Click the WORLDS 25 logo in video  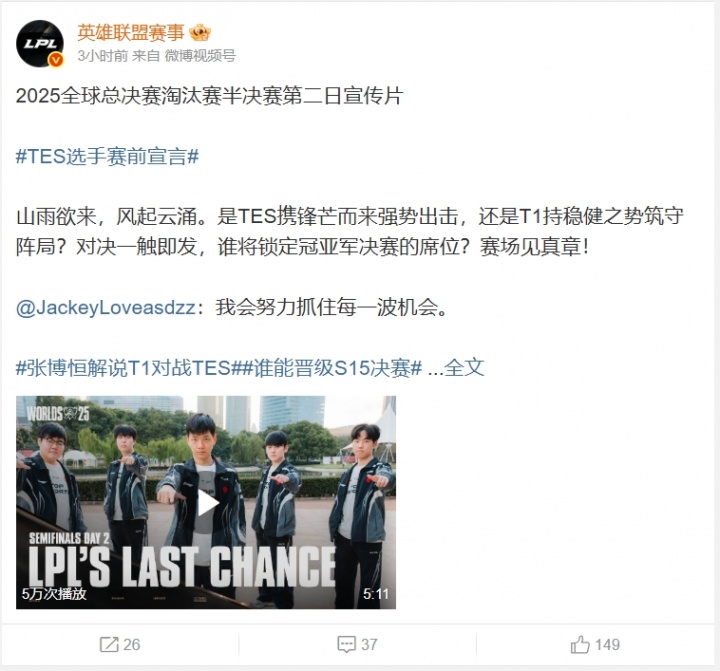click(58, 413)
